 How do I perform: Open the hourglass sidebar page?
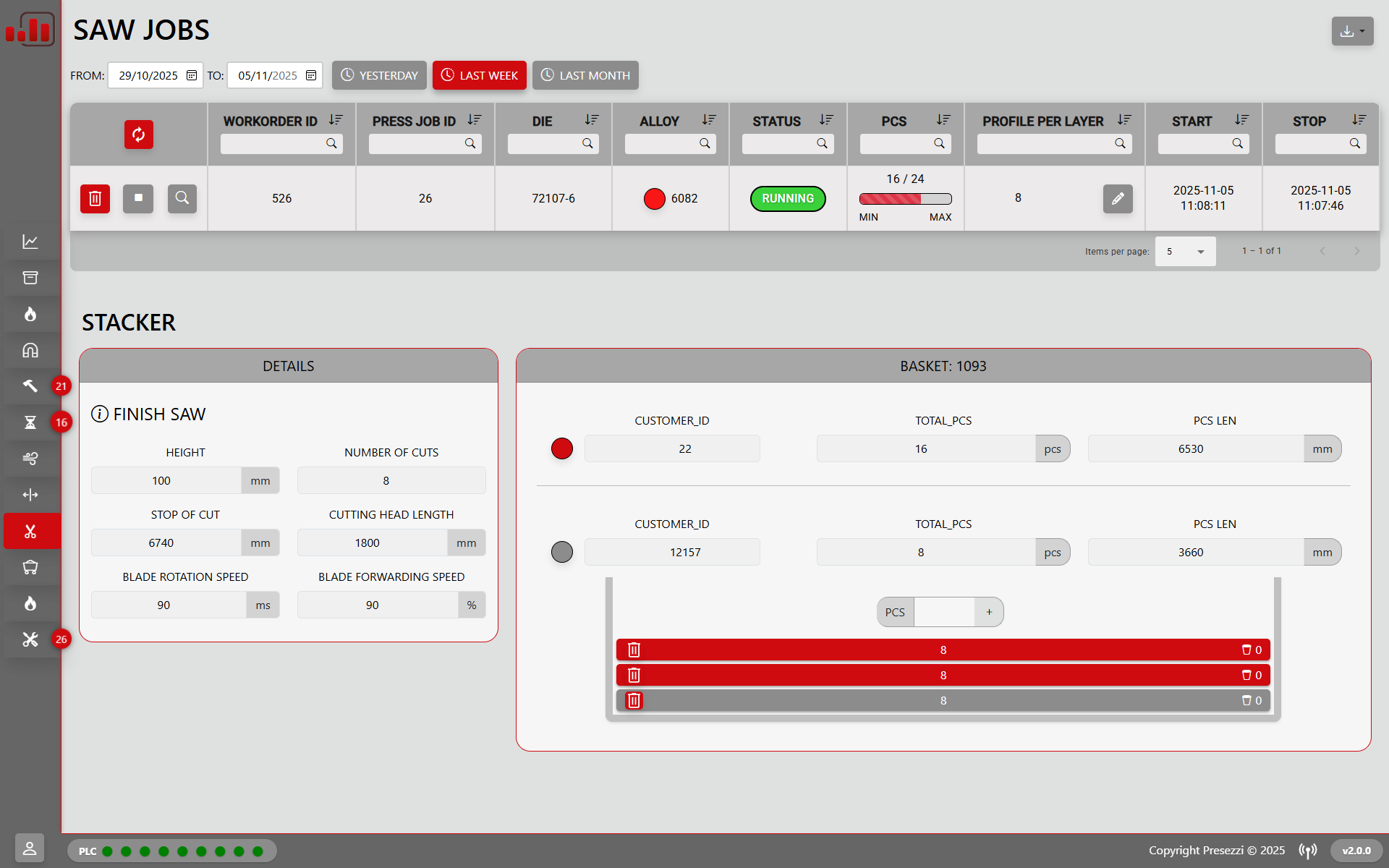[x=30, y=422]
